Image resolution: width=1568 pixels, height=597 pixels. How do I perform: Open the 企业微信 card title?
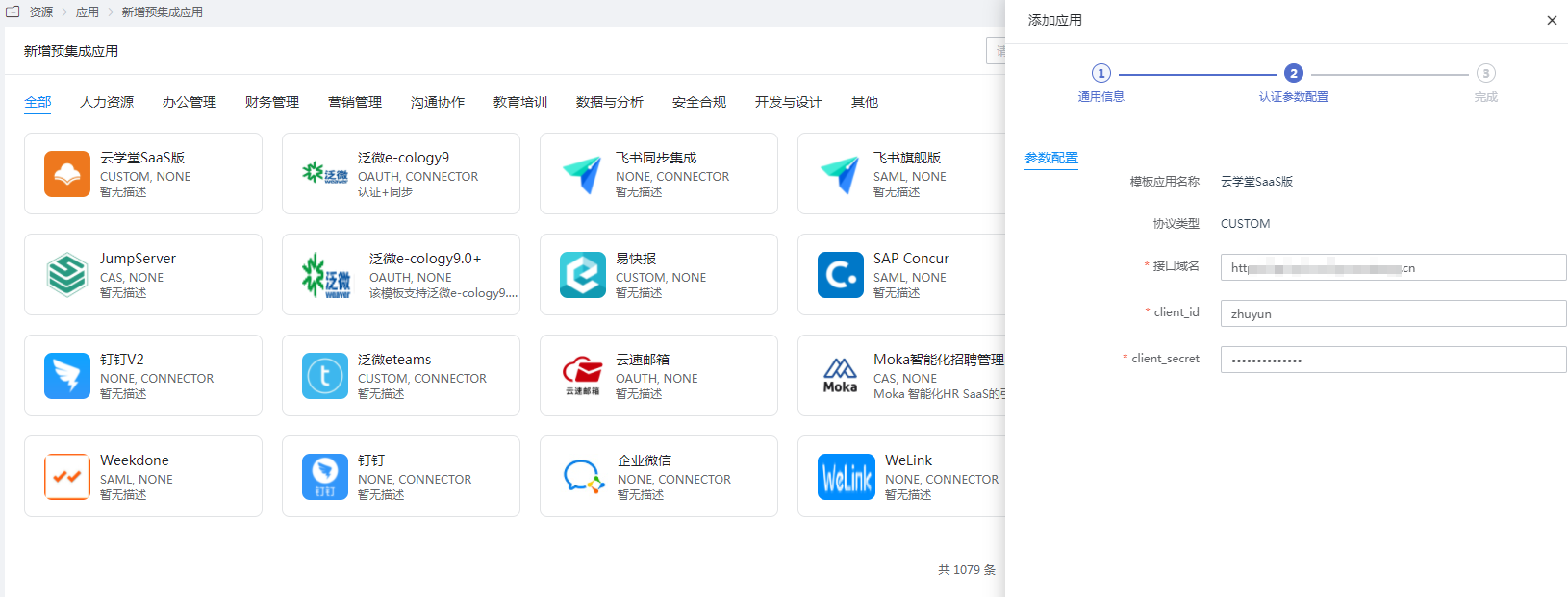coord(645,460)
